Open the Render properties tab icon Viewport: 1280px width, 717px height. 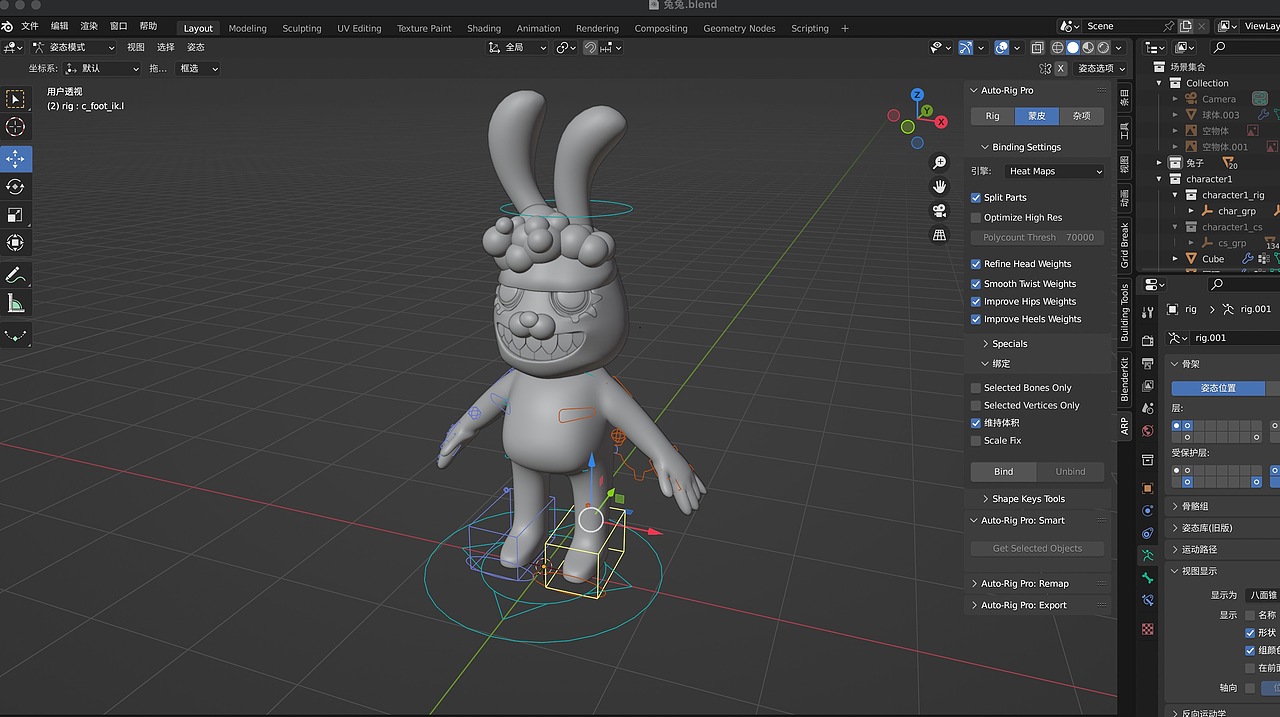point(1148,341)
